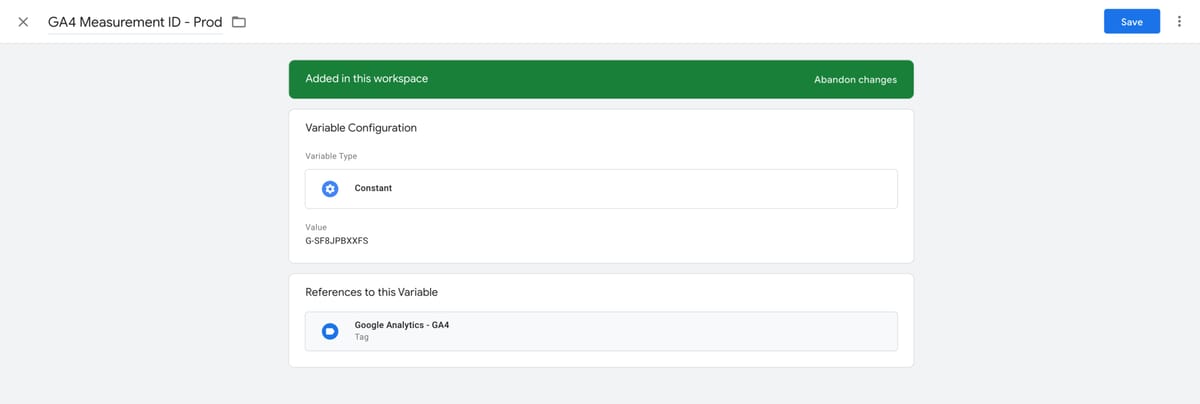Click the Constant type name text
The width and height of the screenshot is (1200, 404).
(x=373, y=188)
